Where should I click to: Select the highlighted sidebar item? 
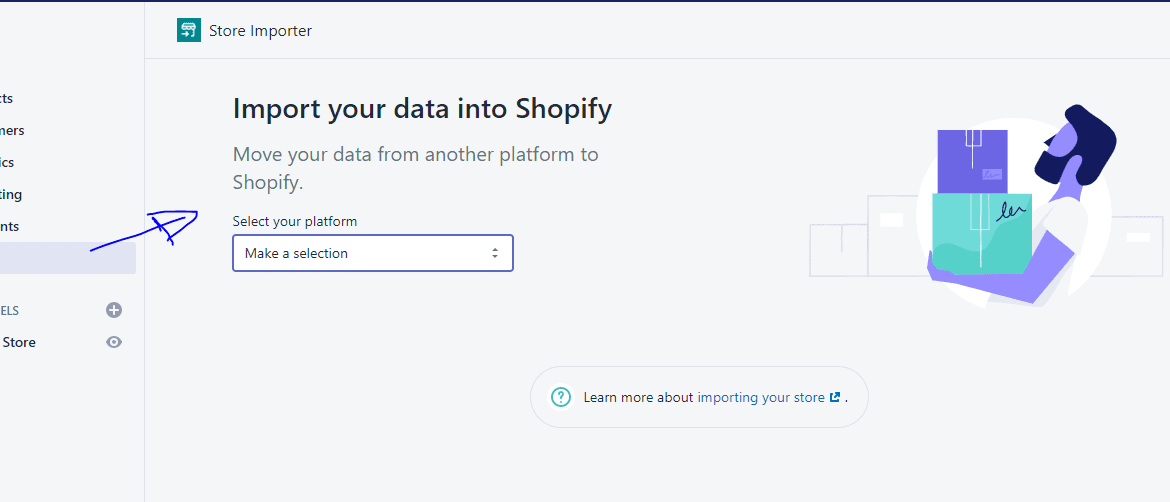point(68,258)
